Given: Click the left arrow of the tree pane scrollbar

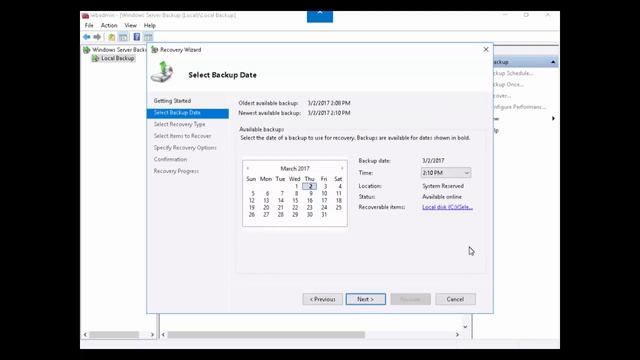Looking at the screenshot, I should pos(85,335).
